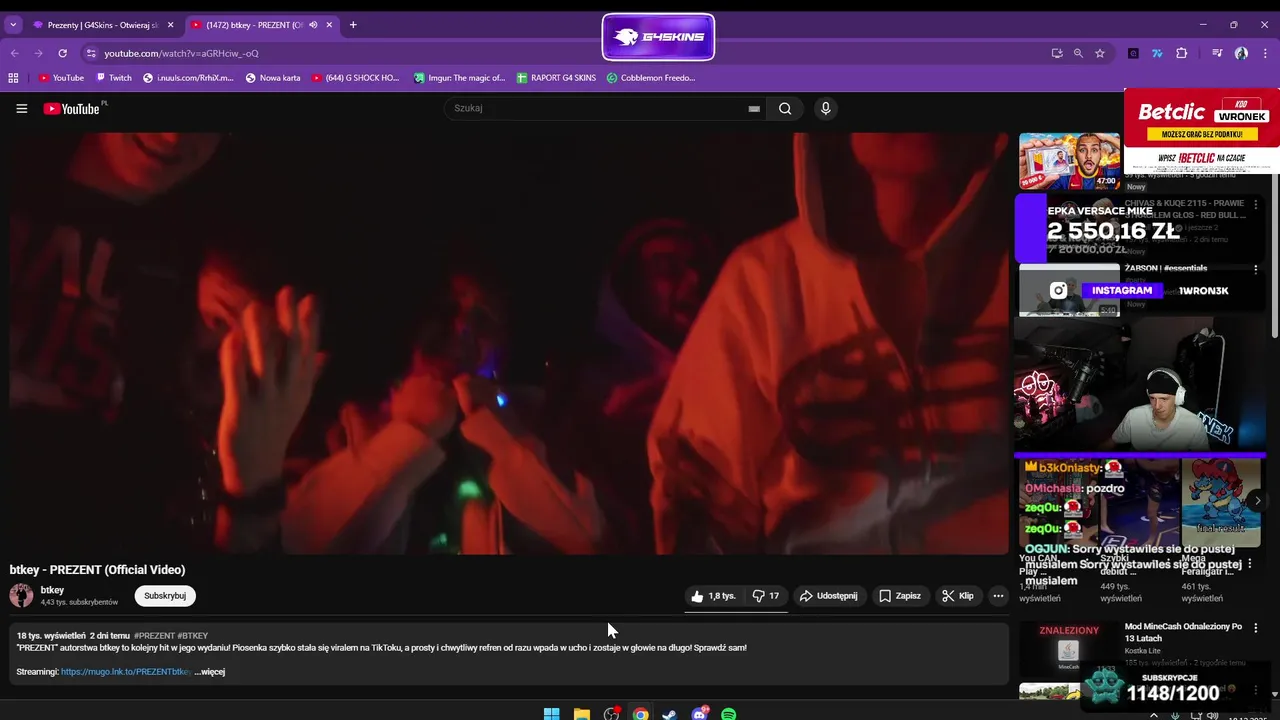Open the zoom magnifier icon in address bar
The image size is (1280, 720).
pyautogui.click(x=1078, y=53)
